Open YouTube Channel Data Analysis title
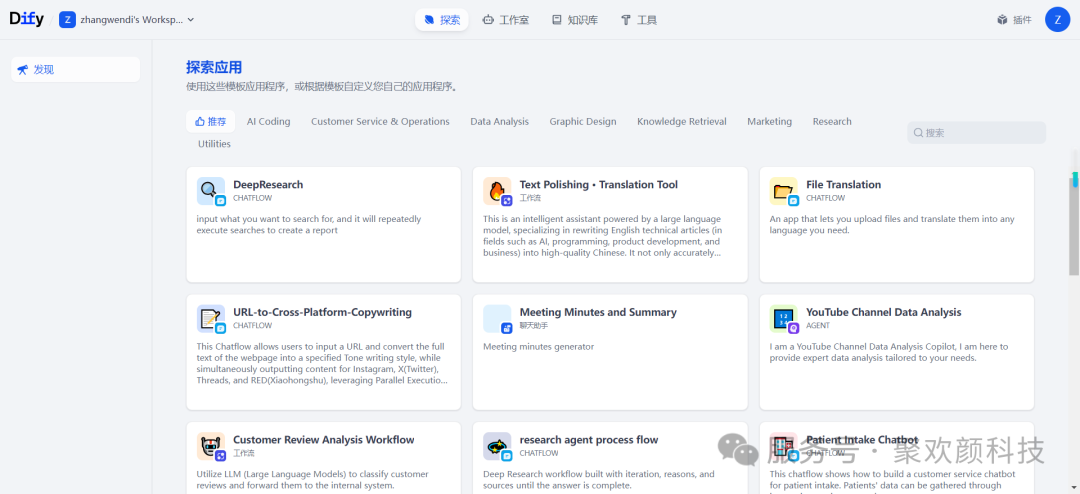 (x=884, y=312)
